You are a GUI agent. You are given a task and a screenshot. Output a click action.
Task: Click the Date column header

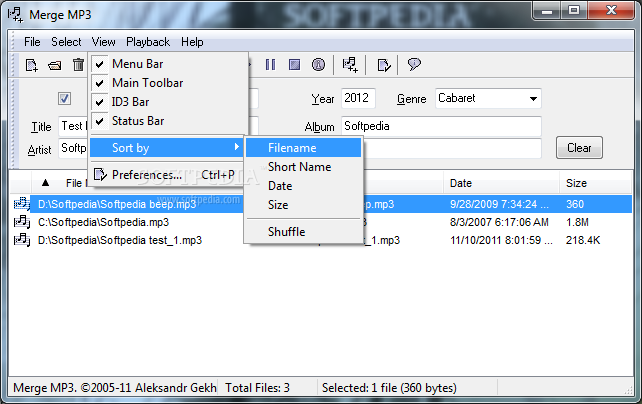501,183
